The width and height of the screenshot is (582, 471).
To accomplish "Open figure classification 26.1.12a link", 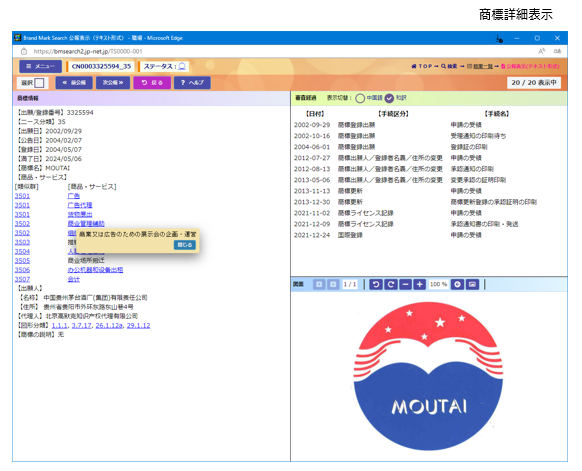I will point(109,326).
